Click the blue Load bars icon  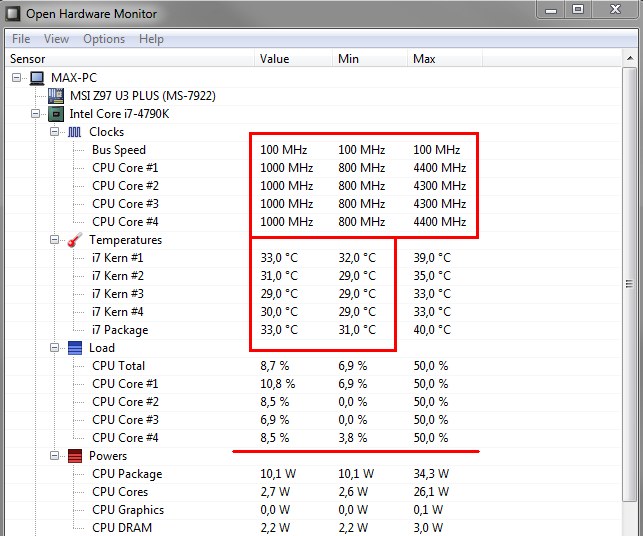click(75, 348)
